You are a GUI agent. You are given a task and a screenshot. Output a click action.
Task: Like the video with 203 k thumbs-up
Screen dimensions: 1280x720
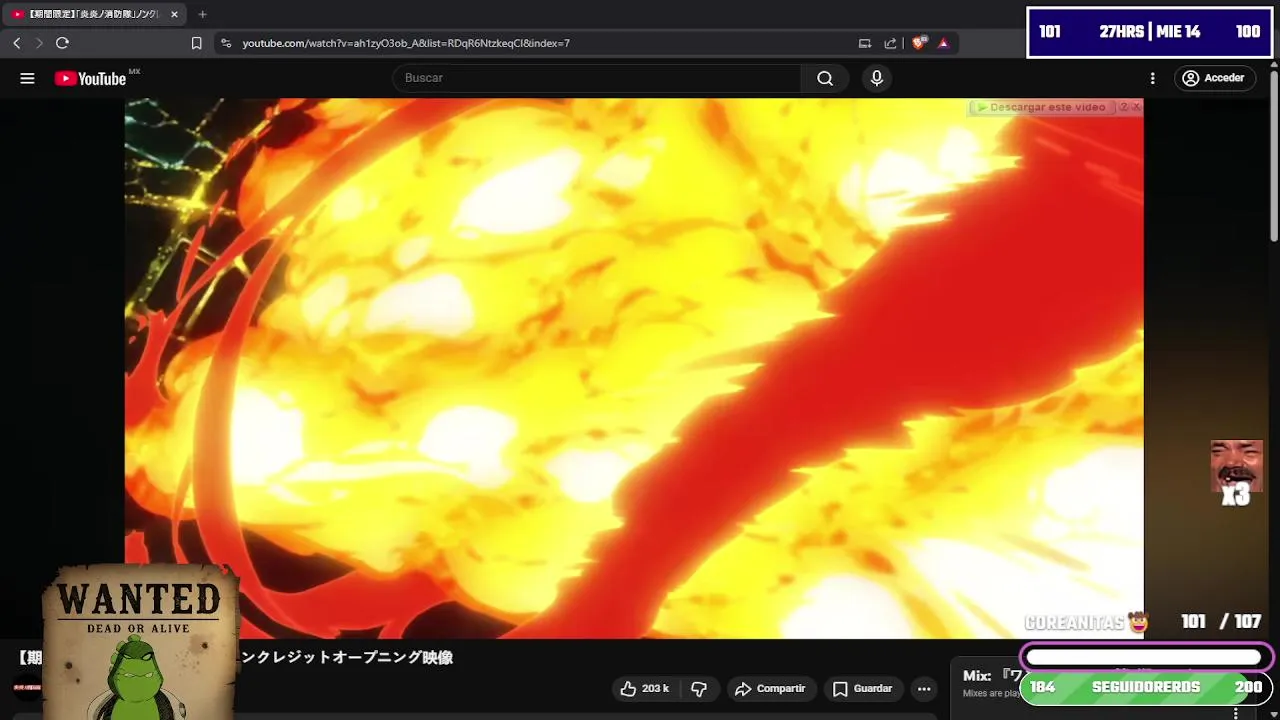[645, 689]
